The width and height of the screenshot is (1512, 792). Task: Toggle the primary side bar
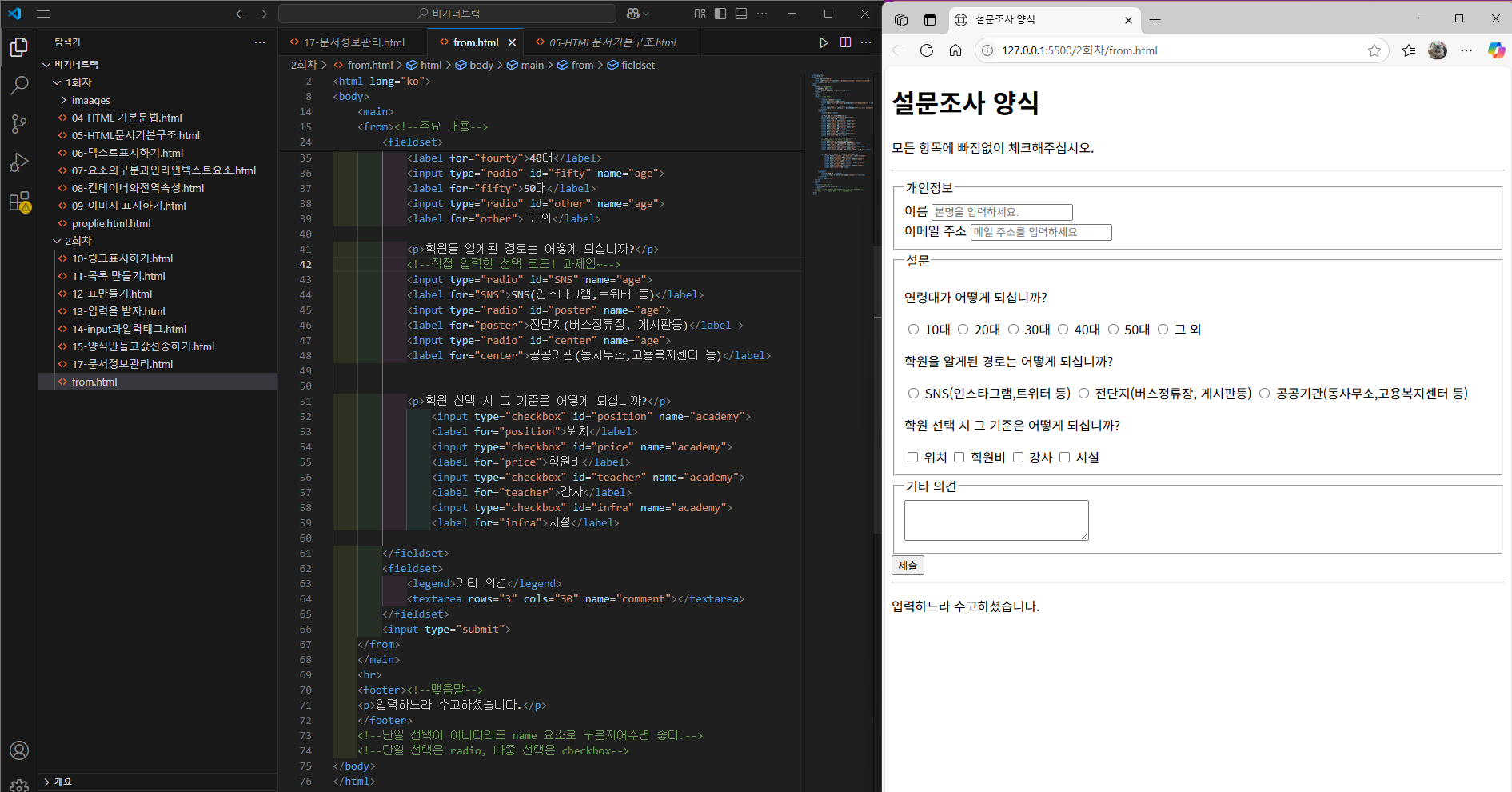click(x=720, y=14)
